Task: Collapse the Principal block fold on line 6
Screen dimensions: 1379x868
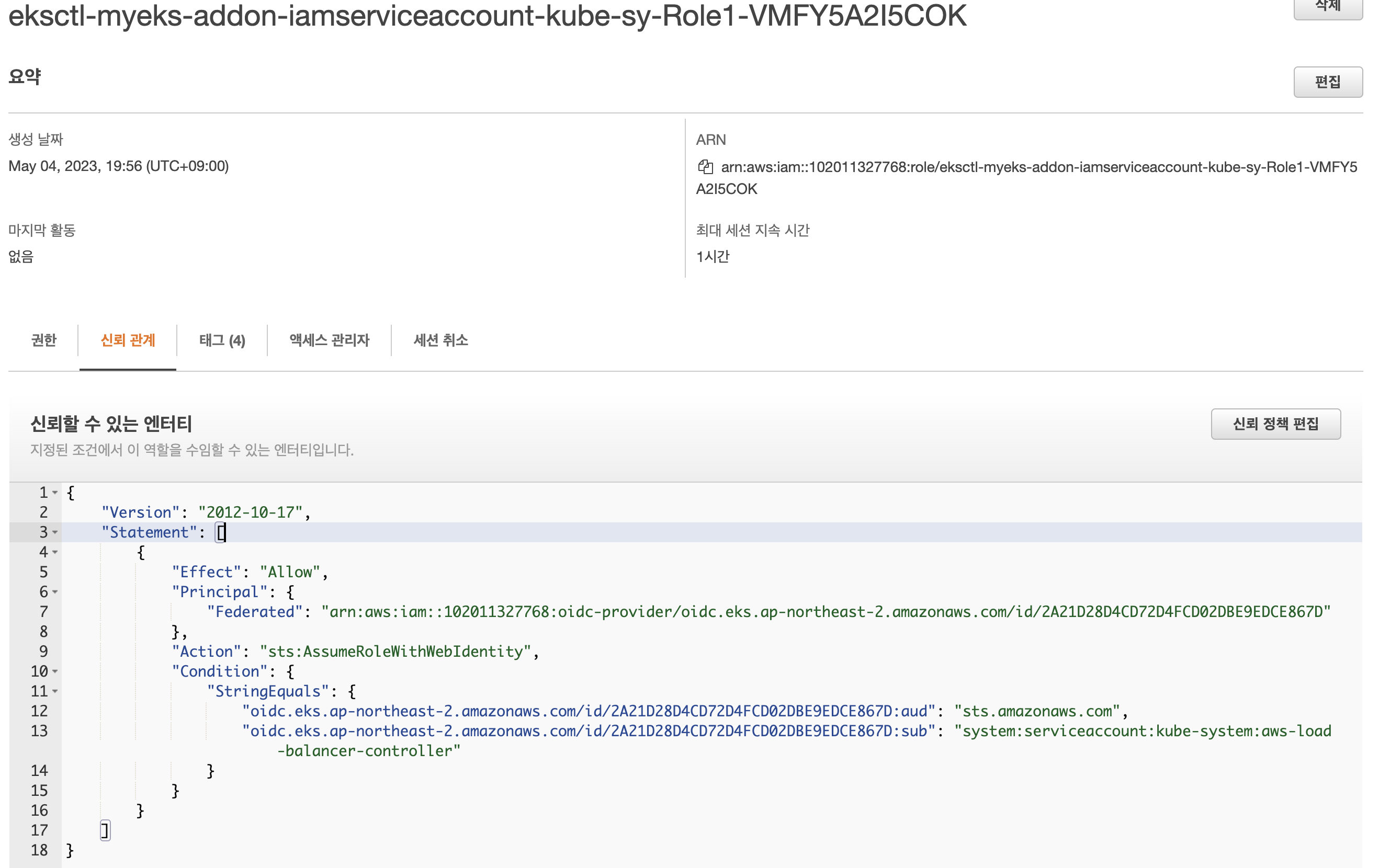Action: 55,591
